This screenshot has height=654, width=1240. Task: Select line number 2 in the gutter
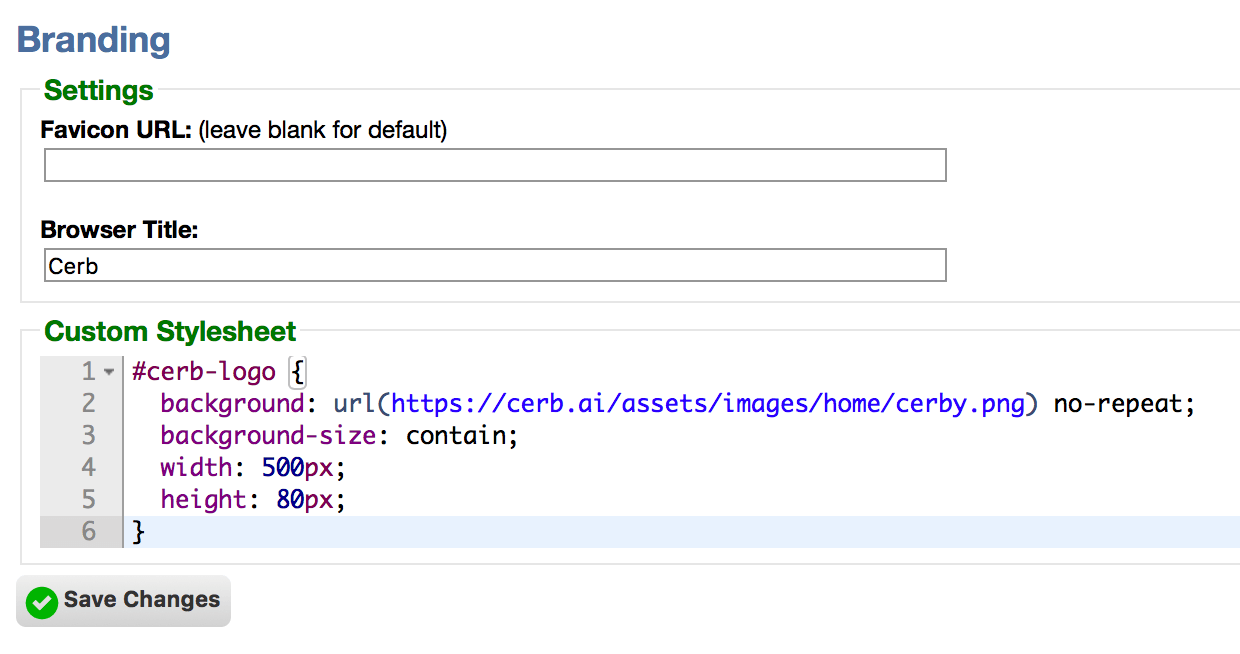click(89, 404)
